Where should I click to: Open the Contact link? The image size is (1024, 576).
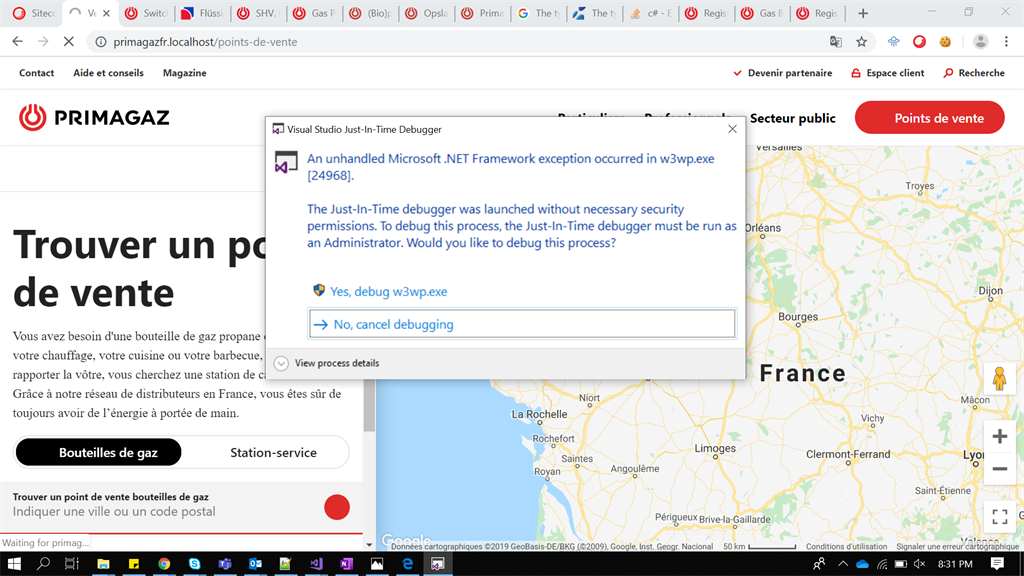37,73
